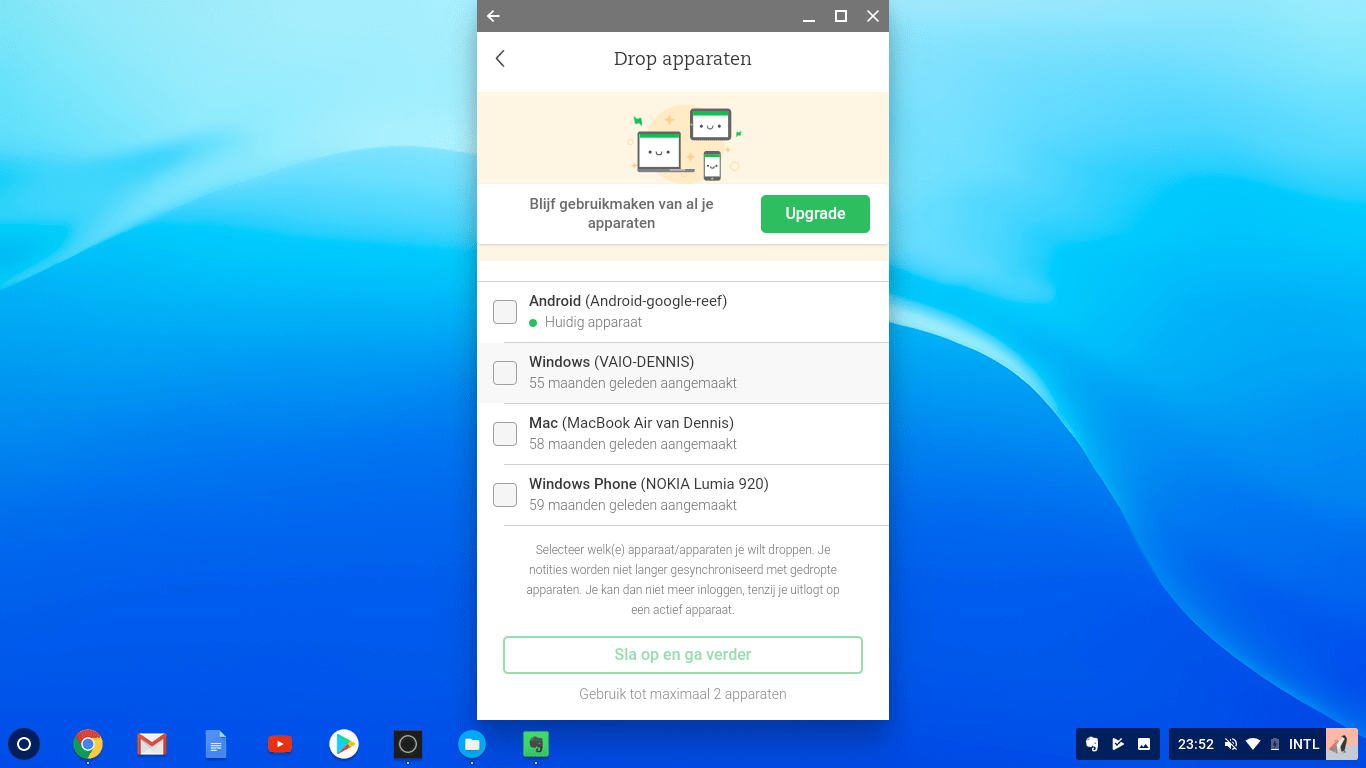Screen dimensions: 1366x768
Task: Click 'Windows (VAIO-DENNIS)' device name
Action: click(x=611, y=362)
